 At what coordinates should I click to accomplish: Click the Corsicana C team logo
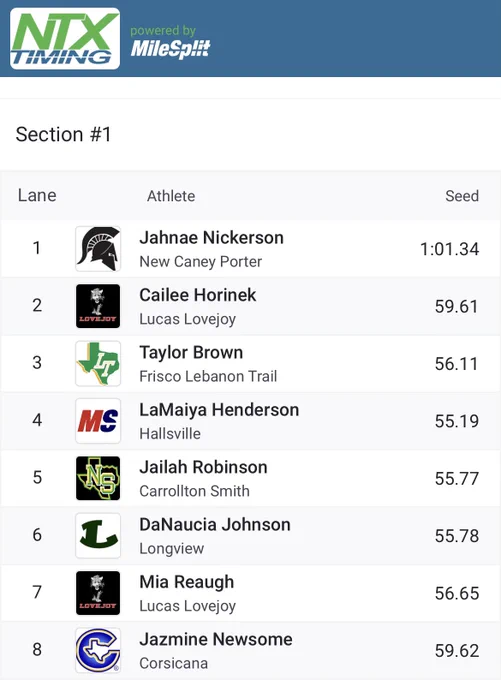pos(98,650)
